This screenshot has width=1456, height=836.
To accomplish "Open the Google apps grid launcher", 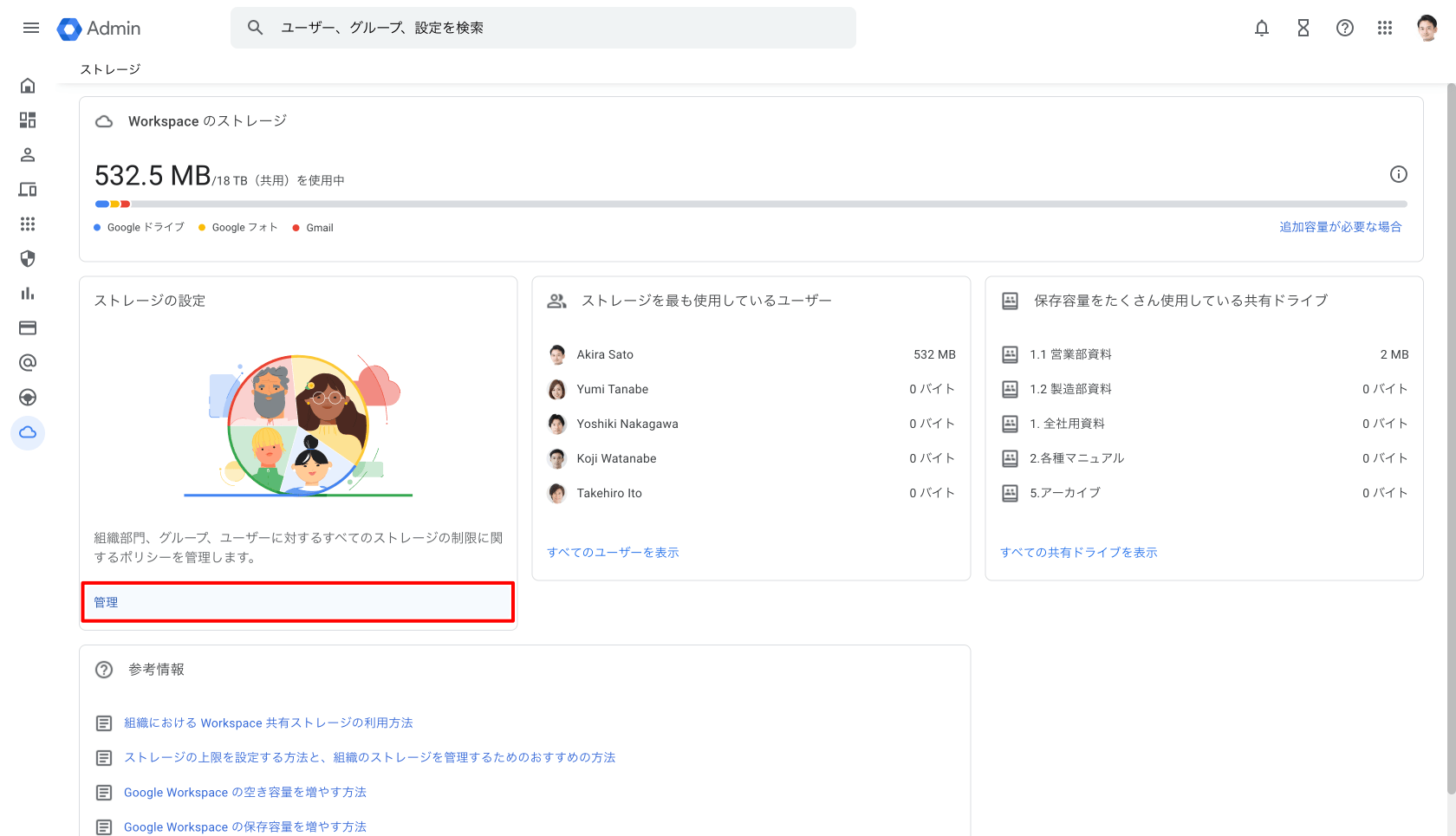I will (1385, 28).
